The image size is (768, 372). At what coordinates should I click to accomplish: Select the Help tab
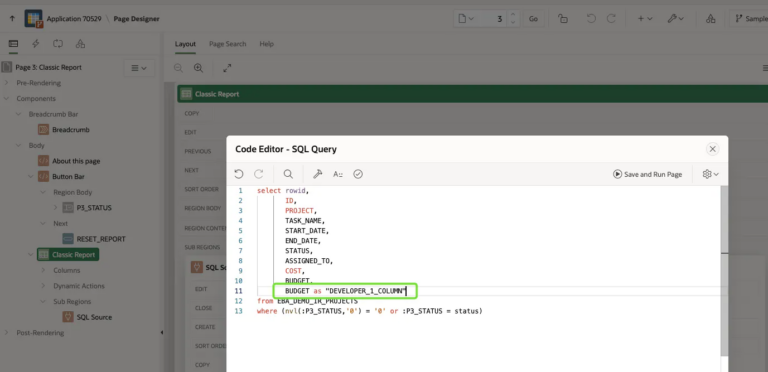(266, 44)
